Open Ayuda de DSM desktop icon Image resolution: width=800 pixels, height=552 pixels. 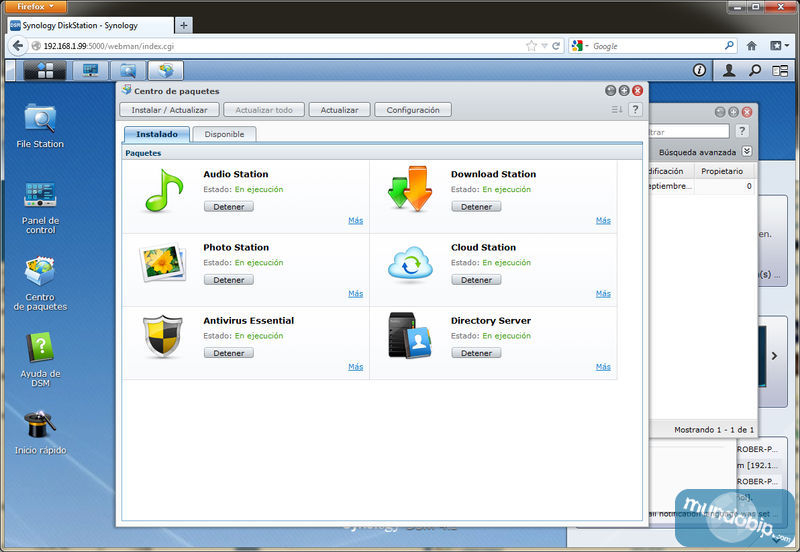tap(40, 360)
